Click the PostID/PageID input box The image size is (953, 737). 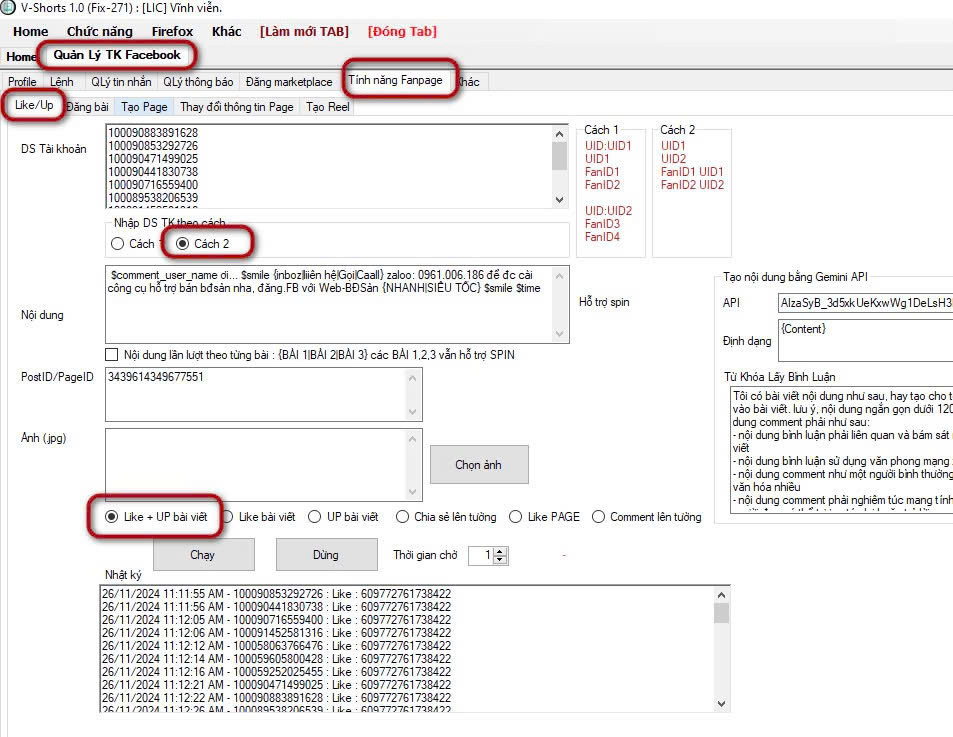256,394
